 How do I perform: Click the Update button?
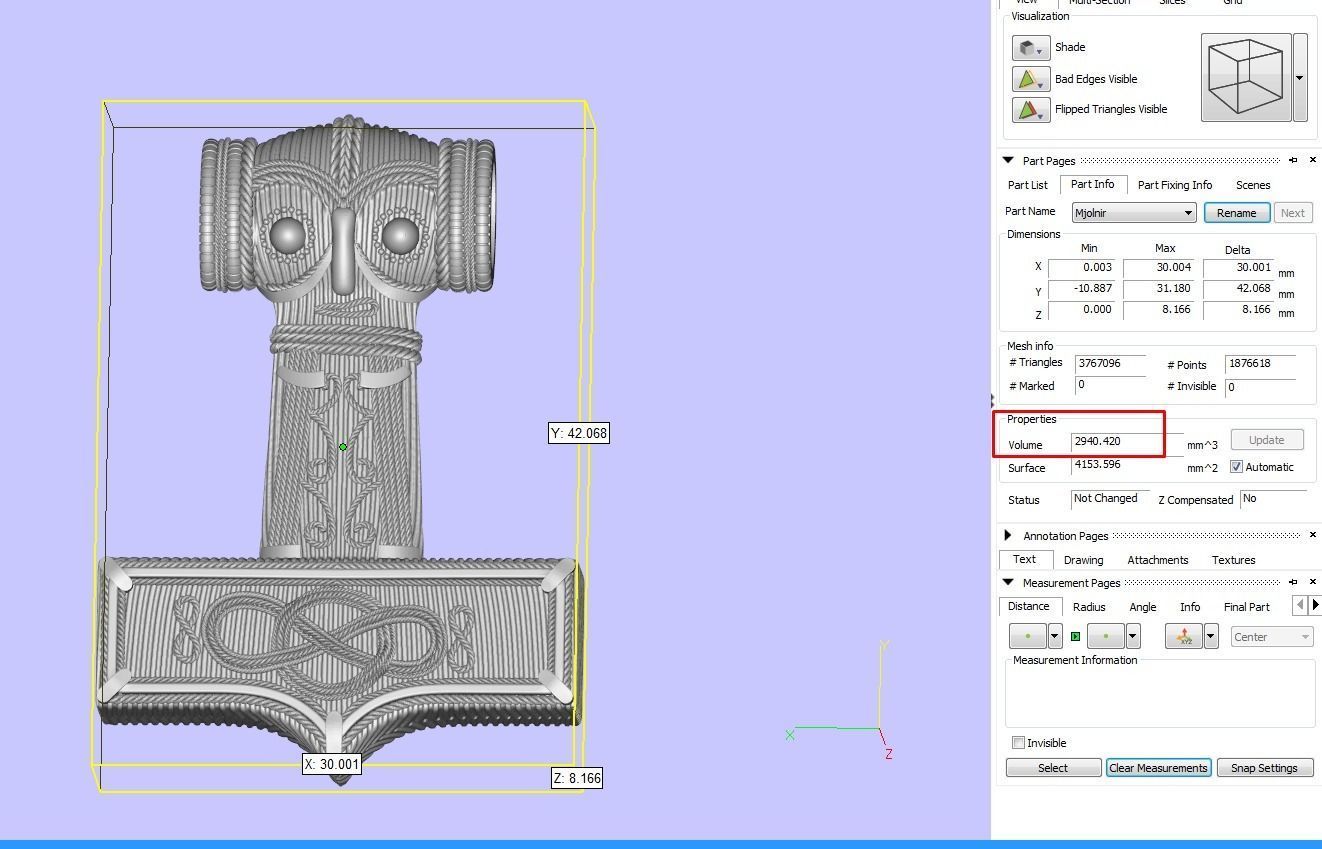point(1267,440)
